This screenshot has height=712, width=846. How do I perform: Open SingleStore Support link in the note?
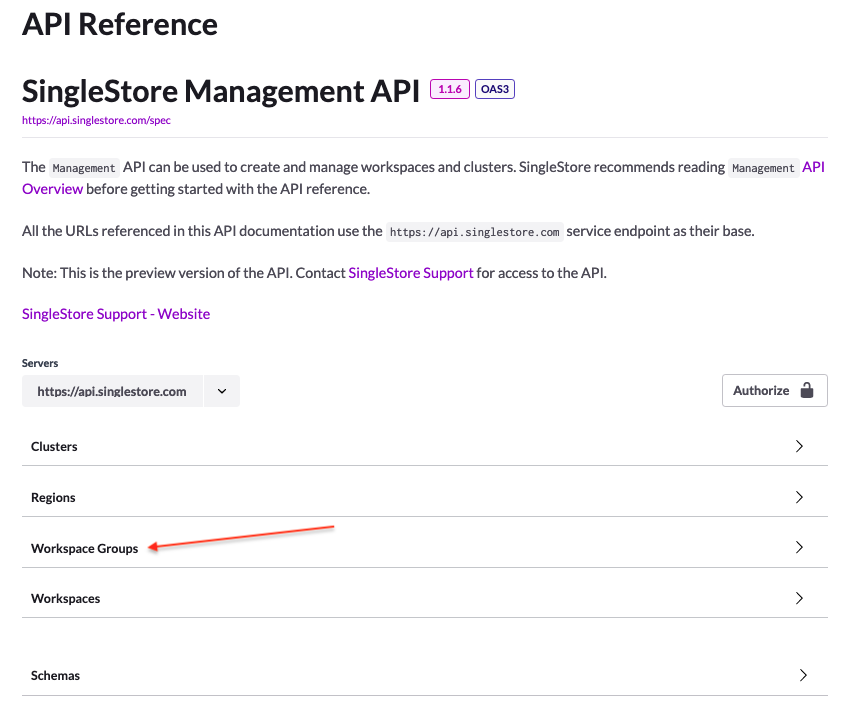[411, 273]
